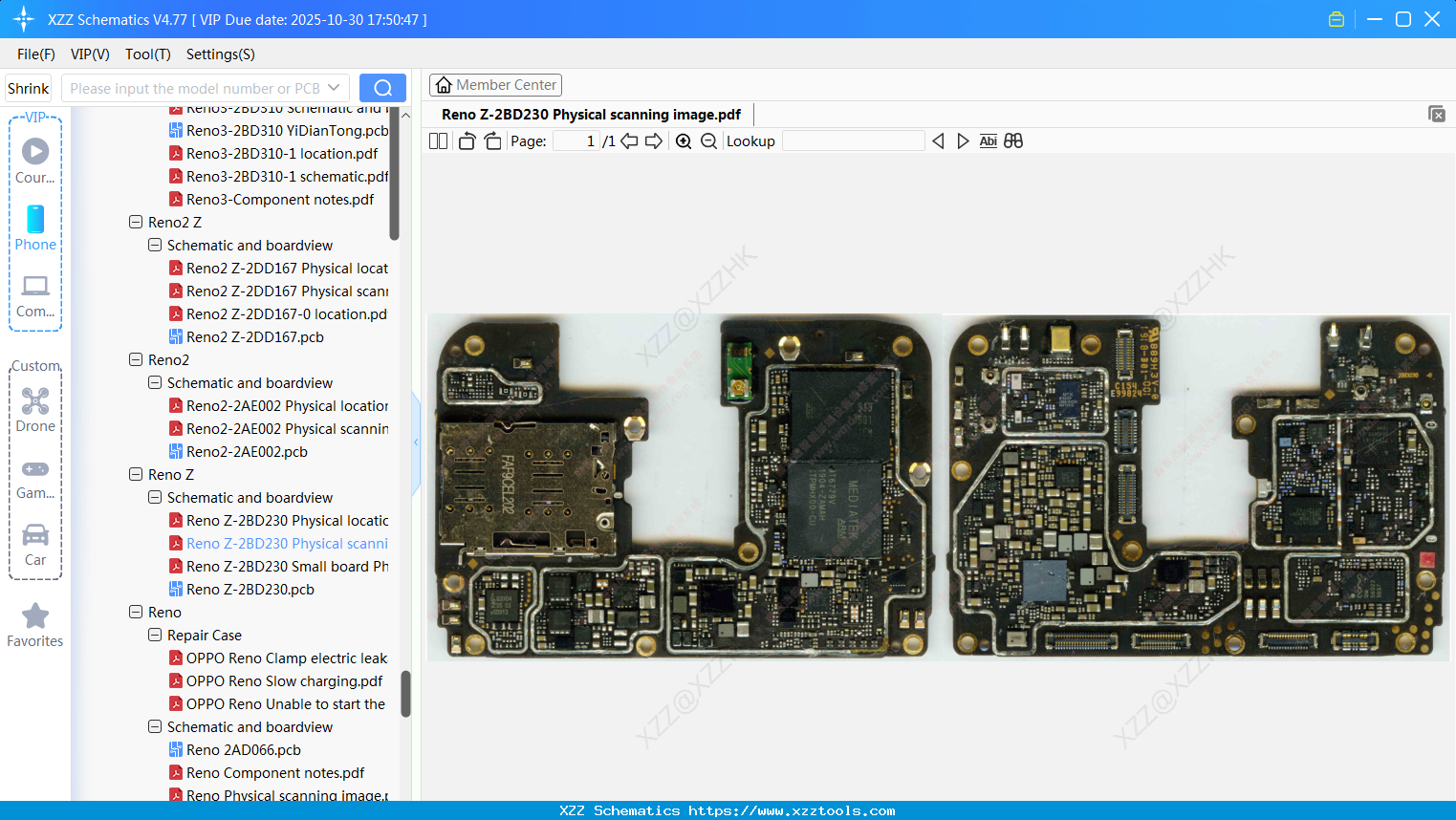Go to next PDF page arrow
Image resolution: width=1456 pixels, height=820 pixels.
(654, 141)
